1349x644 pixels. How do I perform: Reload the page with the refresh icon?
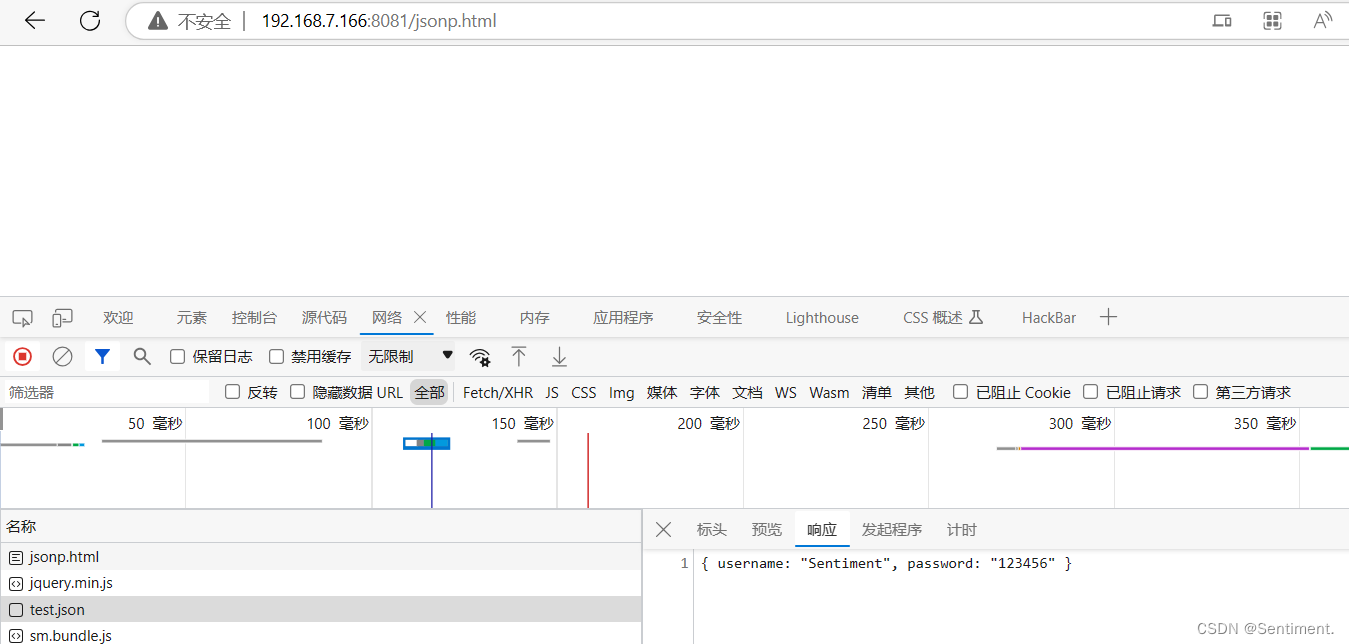90,21
